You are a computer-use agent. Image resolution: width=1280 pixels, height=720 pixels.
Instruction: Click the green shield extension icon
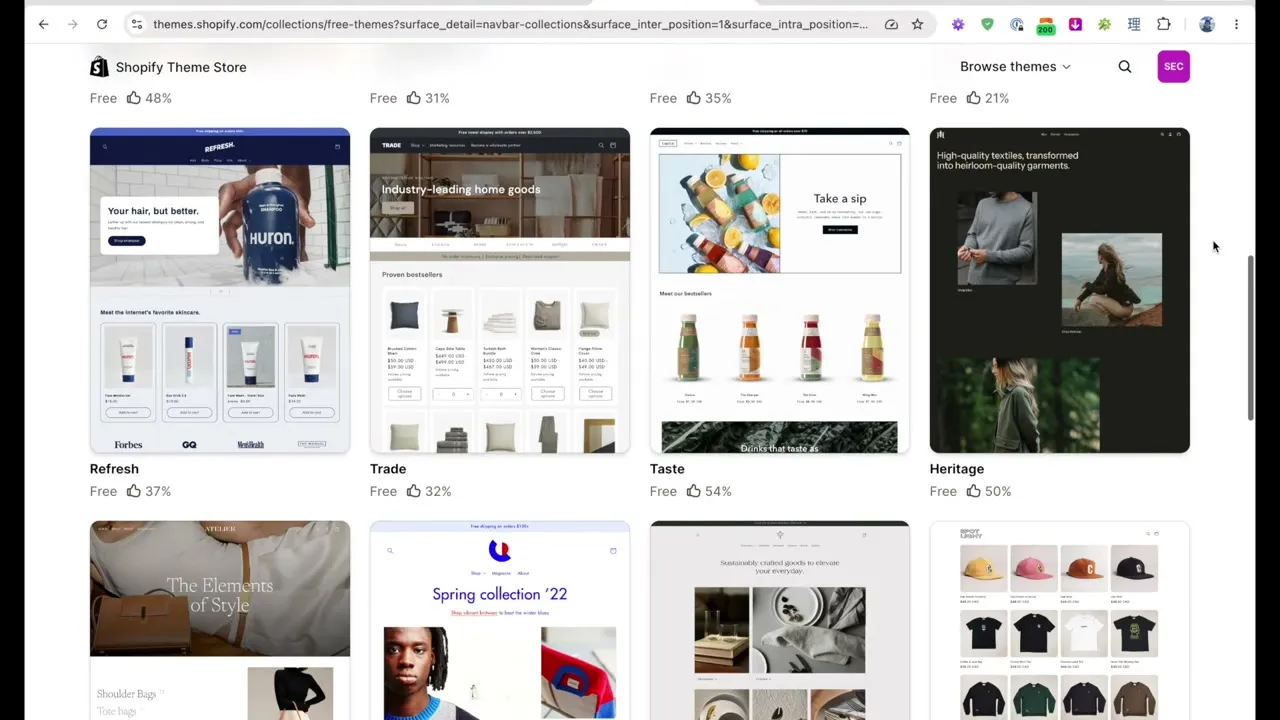coord(987,24)
